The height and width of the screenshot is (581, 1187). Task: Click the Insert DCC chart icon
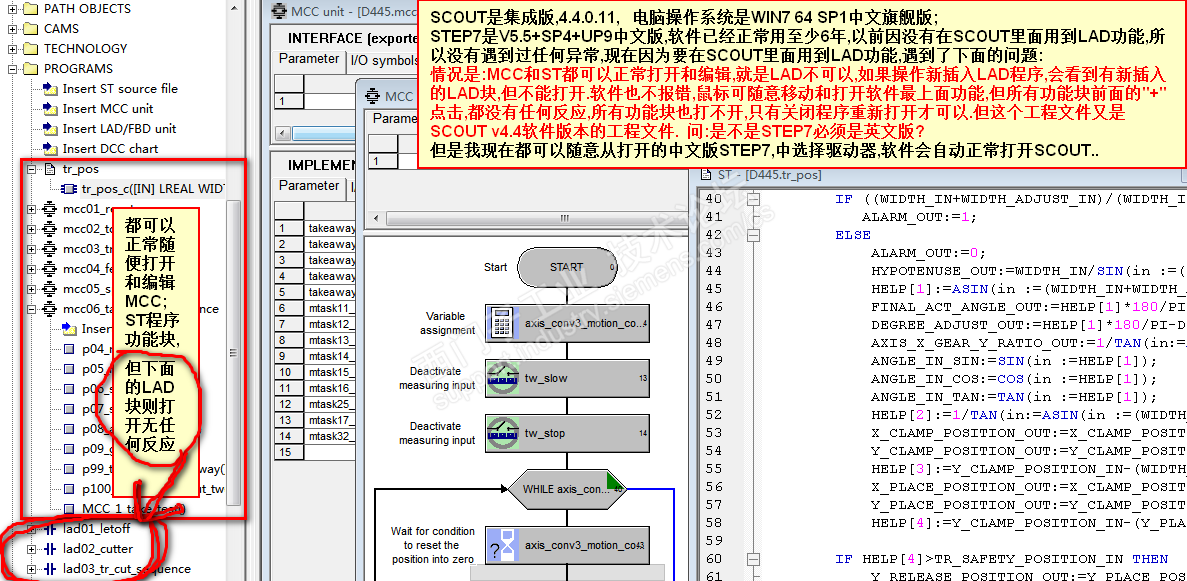click(x=51, y=148)
